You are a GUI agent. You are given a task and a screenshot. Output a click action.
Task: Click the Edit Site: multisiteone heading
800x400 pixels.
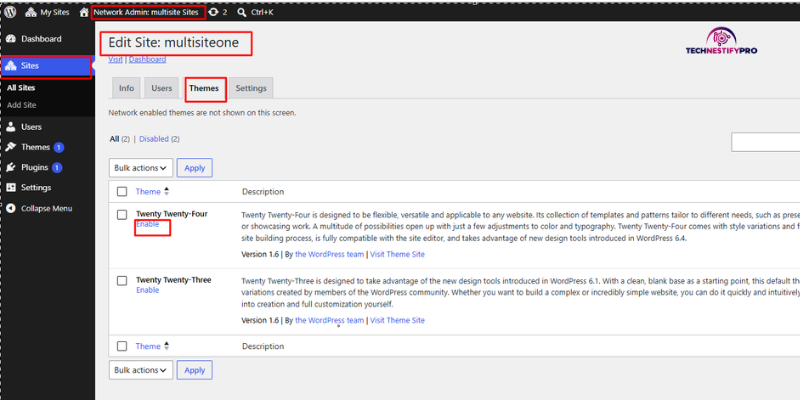173,43
